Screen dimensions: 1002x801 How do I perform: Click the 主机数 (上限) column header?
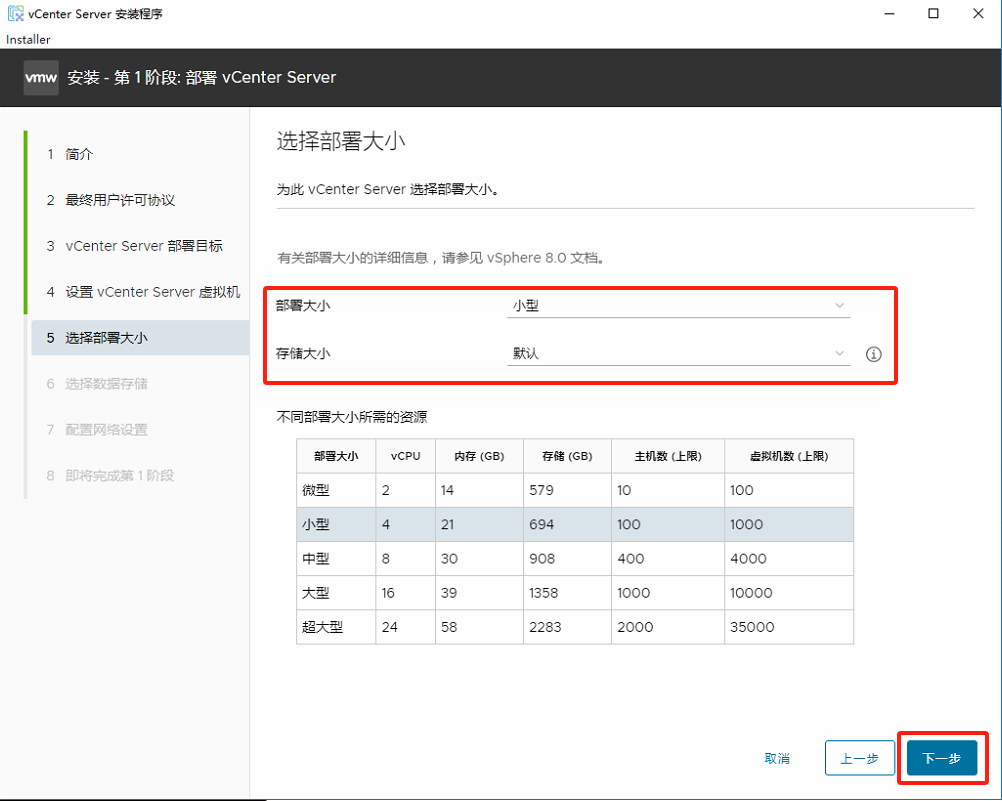[668, 456]
